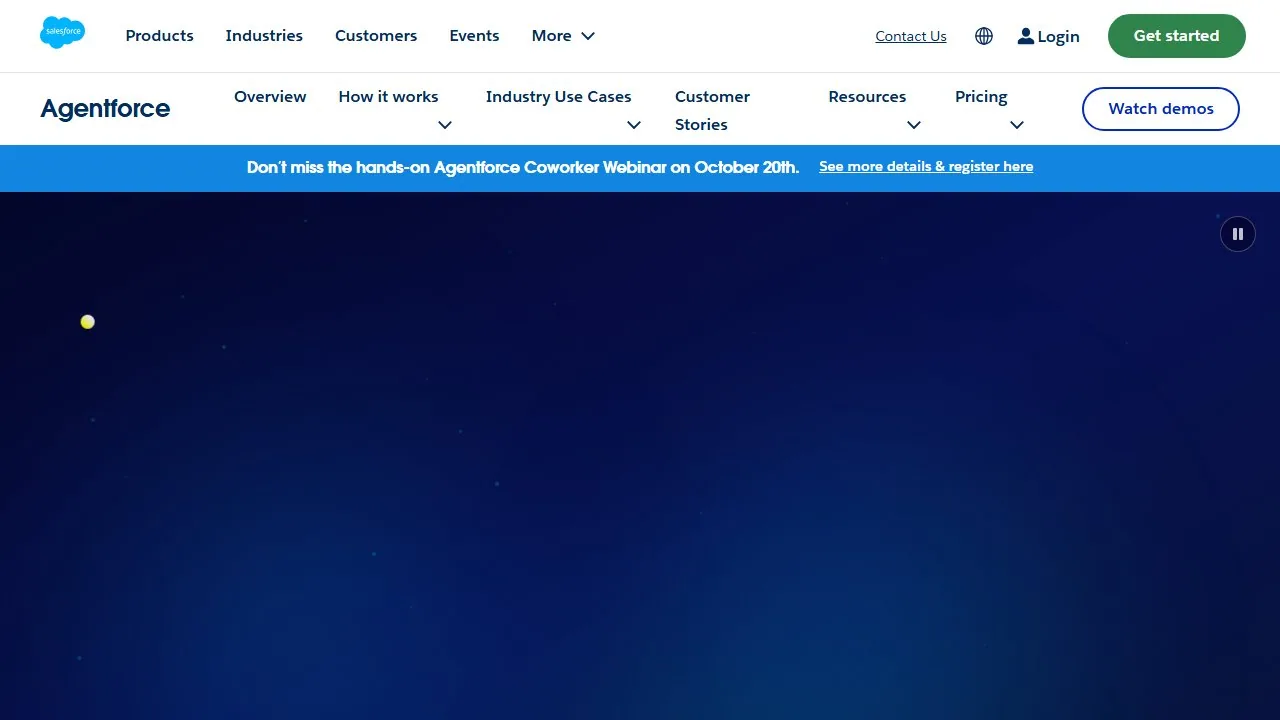Click the Watch demos button

tap(1161, 109)
